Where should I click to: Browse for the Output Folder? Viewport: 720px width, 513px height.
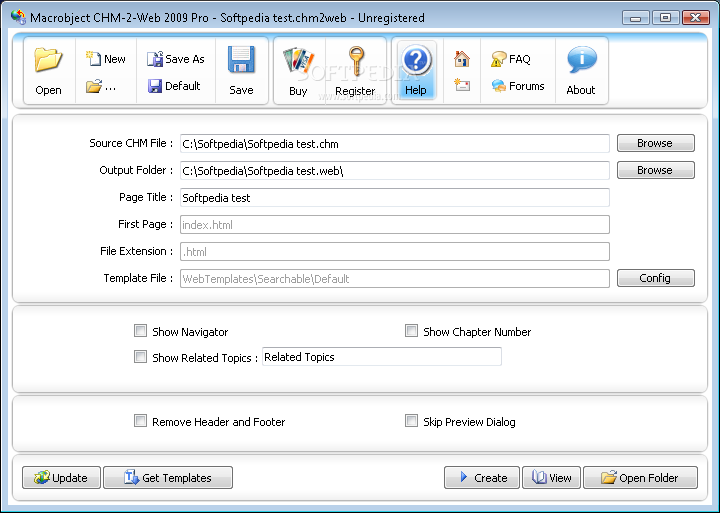(x=656, y=170)
